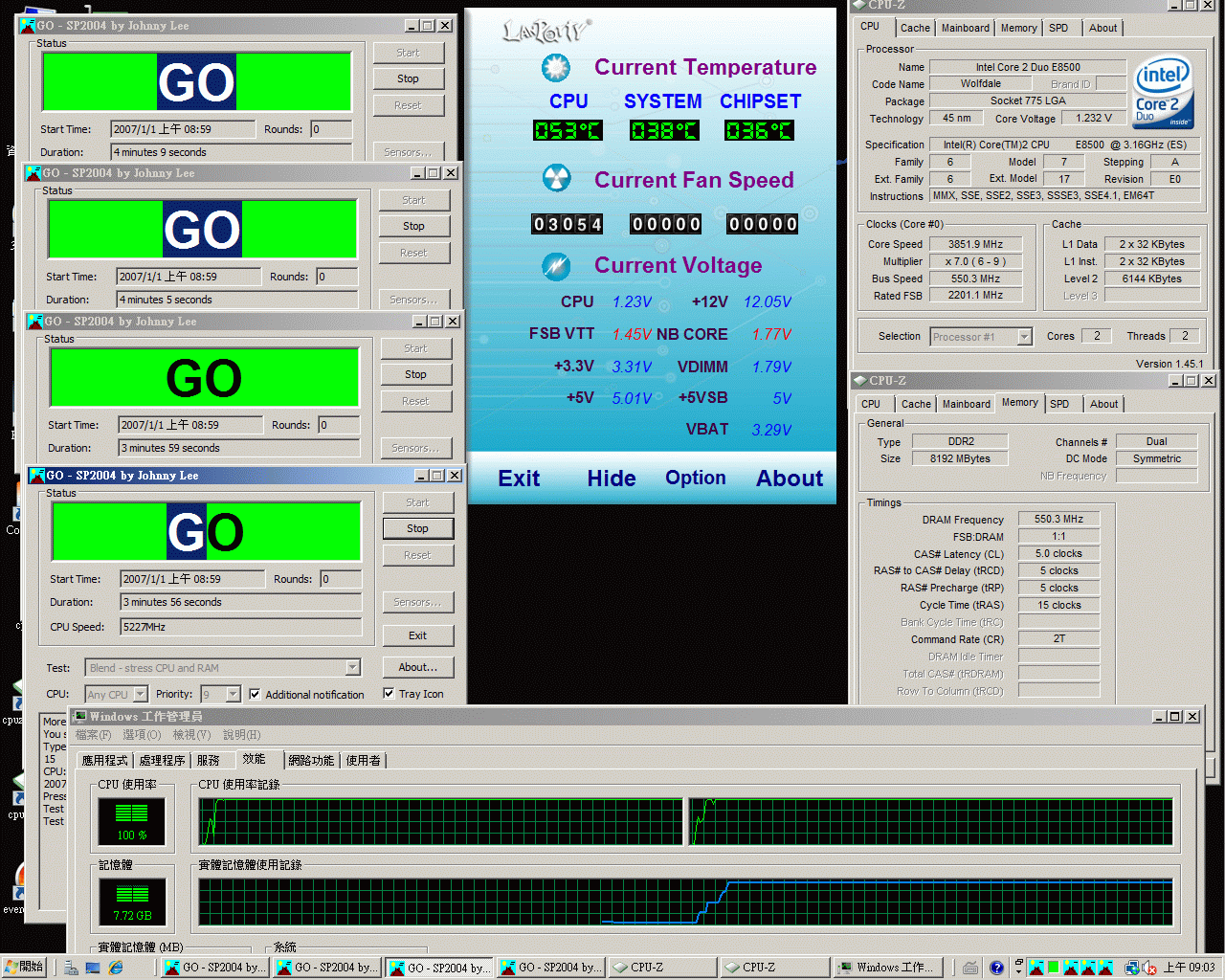The image size is (1225, 980).
Task: Click the Intel Core 2 Duo logo in CPU-Z
Action: pyautogui.click(x=1163, y=93)
